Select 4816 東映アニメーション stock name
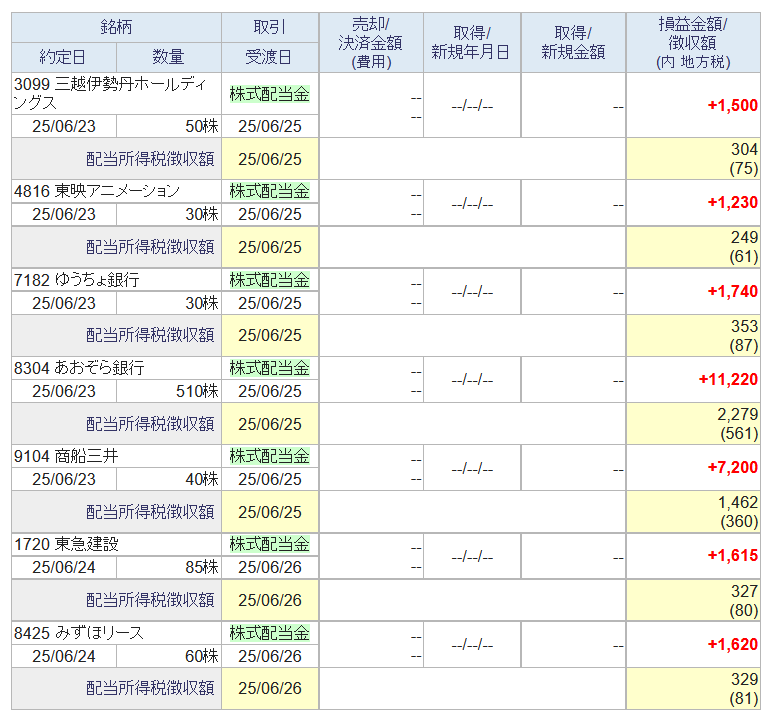This screenshot has width=773, height=727. (x=97, y=191)
